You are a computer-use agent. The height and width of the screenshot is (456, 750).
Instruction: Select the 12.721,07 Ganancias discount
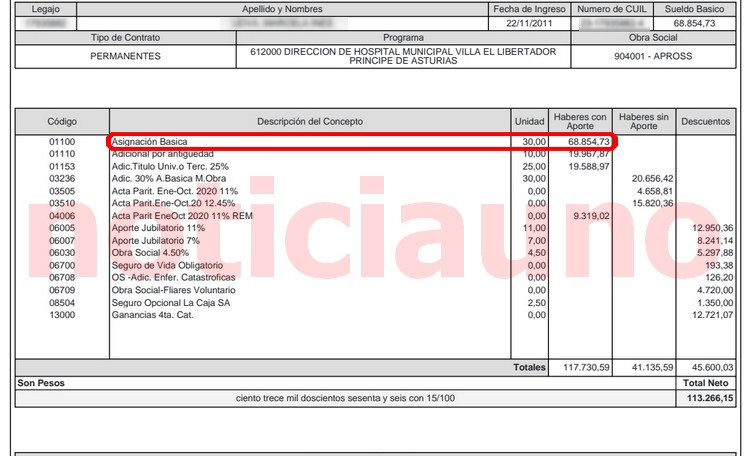[x=713, y=315]
